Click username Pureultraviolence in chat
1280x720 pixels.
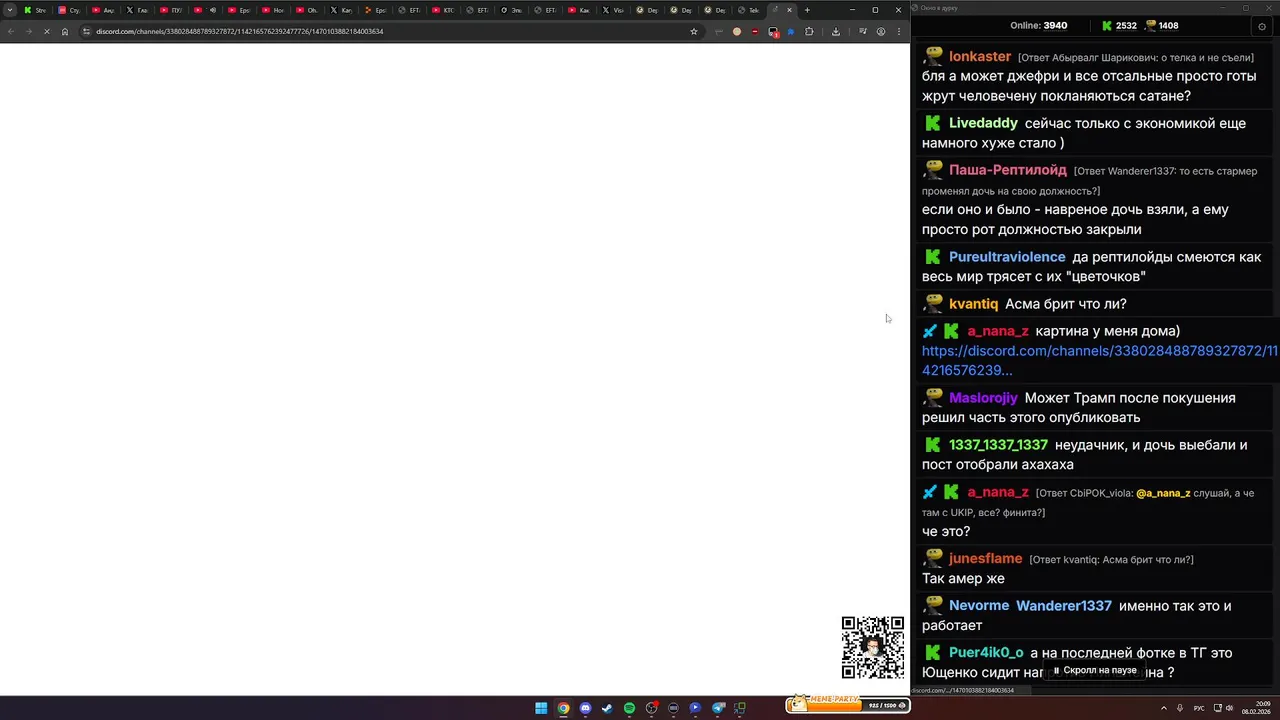(1007, 257)
